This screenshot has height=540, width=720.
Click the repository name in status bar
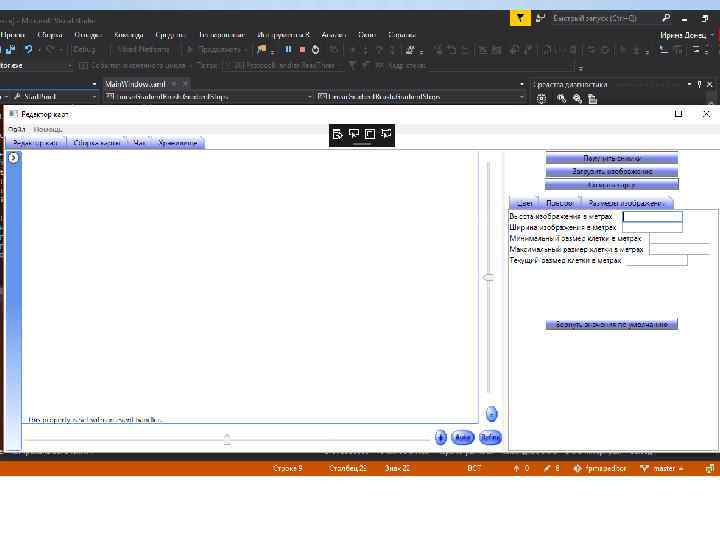600,468
